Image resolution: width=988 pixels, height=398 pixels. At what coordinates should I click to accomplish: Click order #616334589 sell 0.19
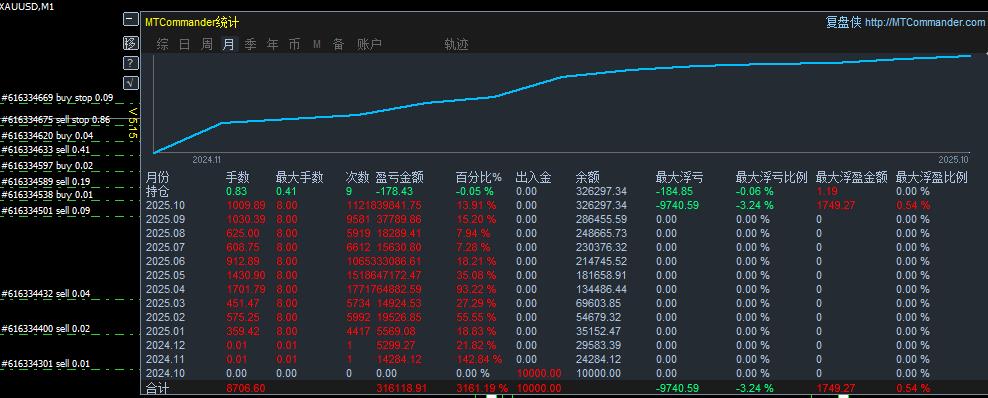(x=46, y=181)
